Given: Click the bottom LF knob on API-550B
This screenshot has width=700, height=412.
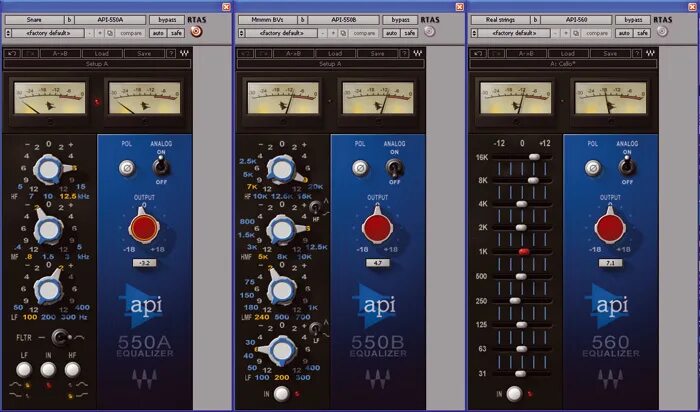Looking at the screenshot, I should (x=282, y=351).
